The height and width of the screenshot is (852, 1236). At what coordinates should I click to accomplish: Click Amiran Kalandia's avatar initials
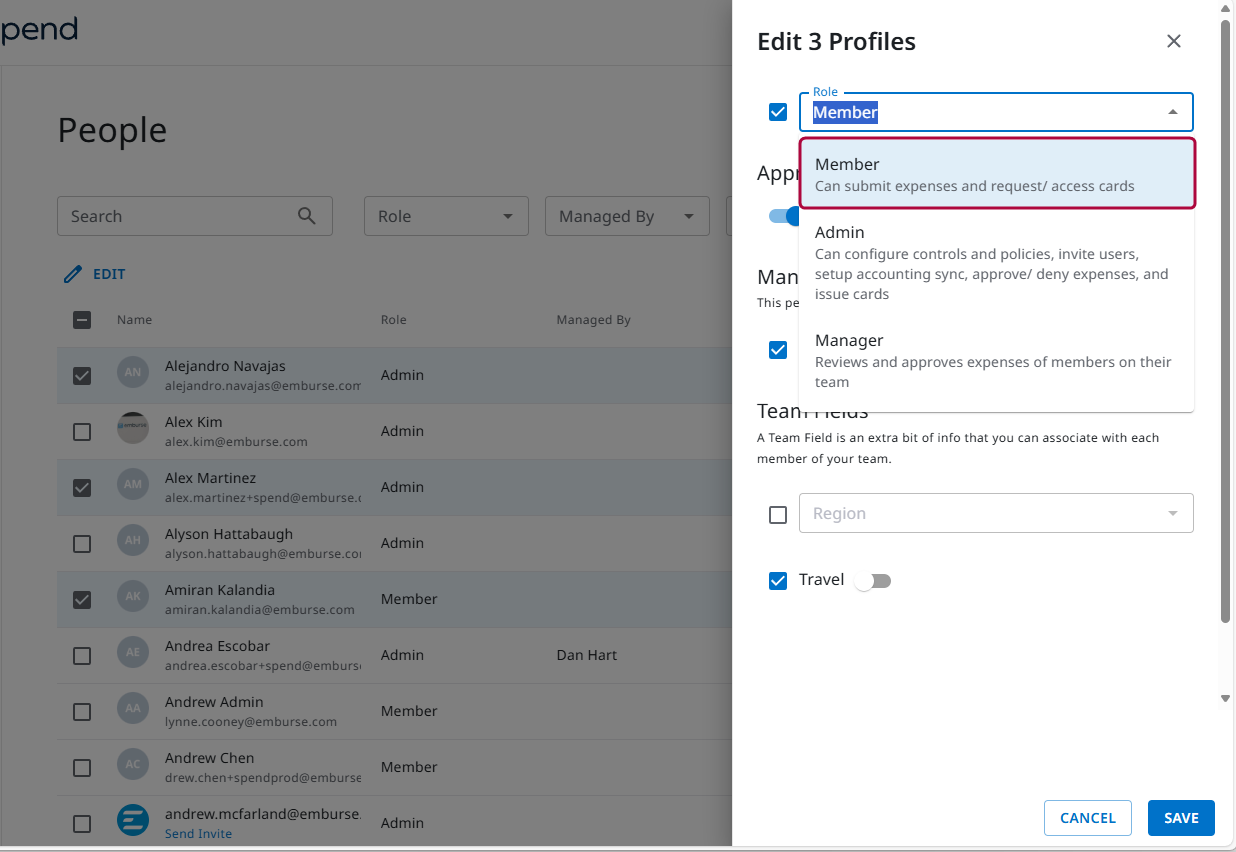point(133,597)
